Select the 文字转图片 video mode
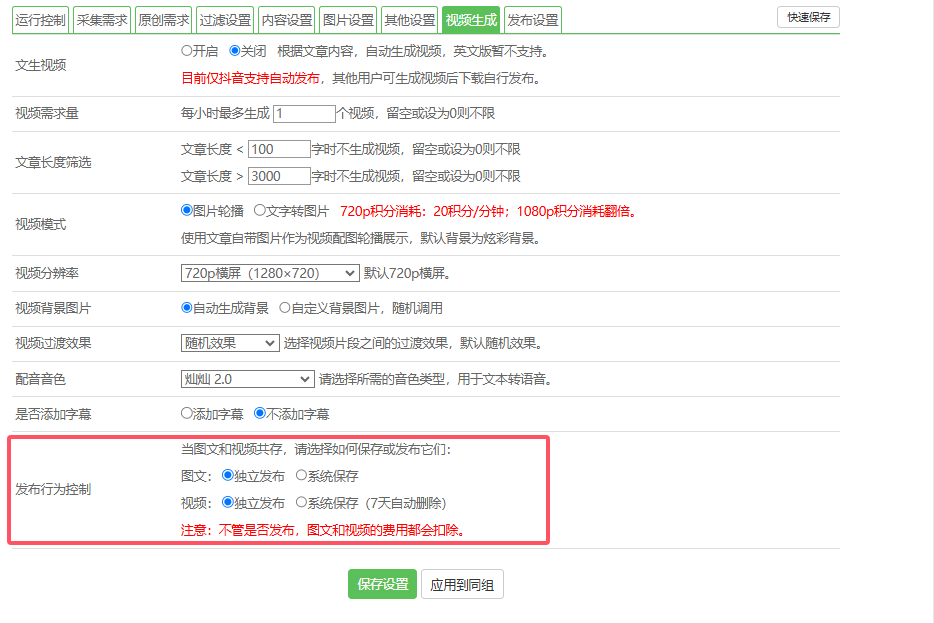The height and width of the screenshot is (623, 934). (x=260, y=211)
